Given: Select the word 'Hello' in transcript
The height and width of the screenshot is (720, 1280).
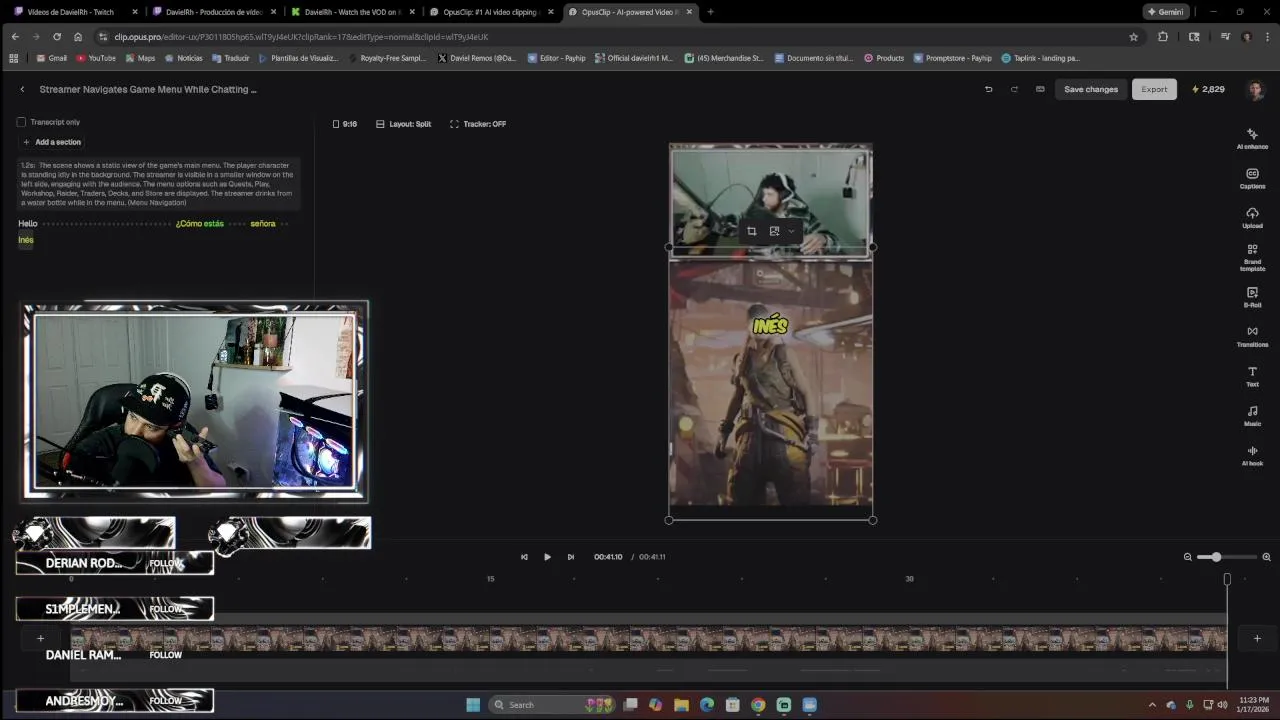Looking at the screenshot, I should click(28, 224).
